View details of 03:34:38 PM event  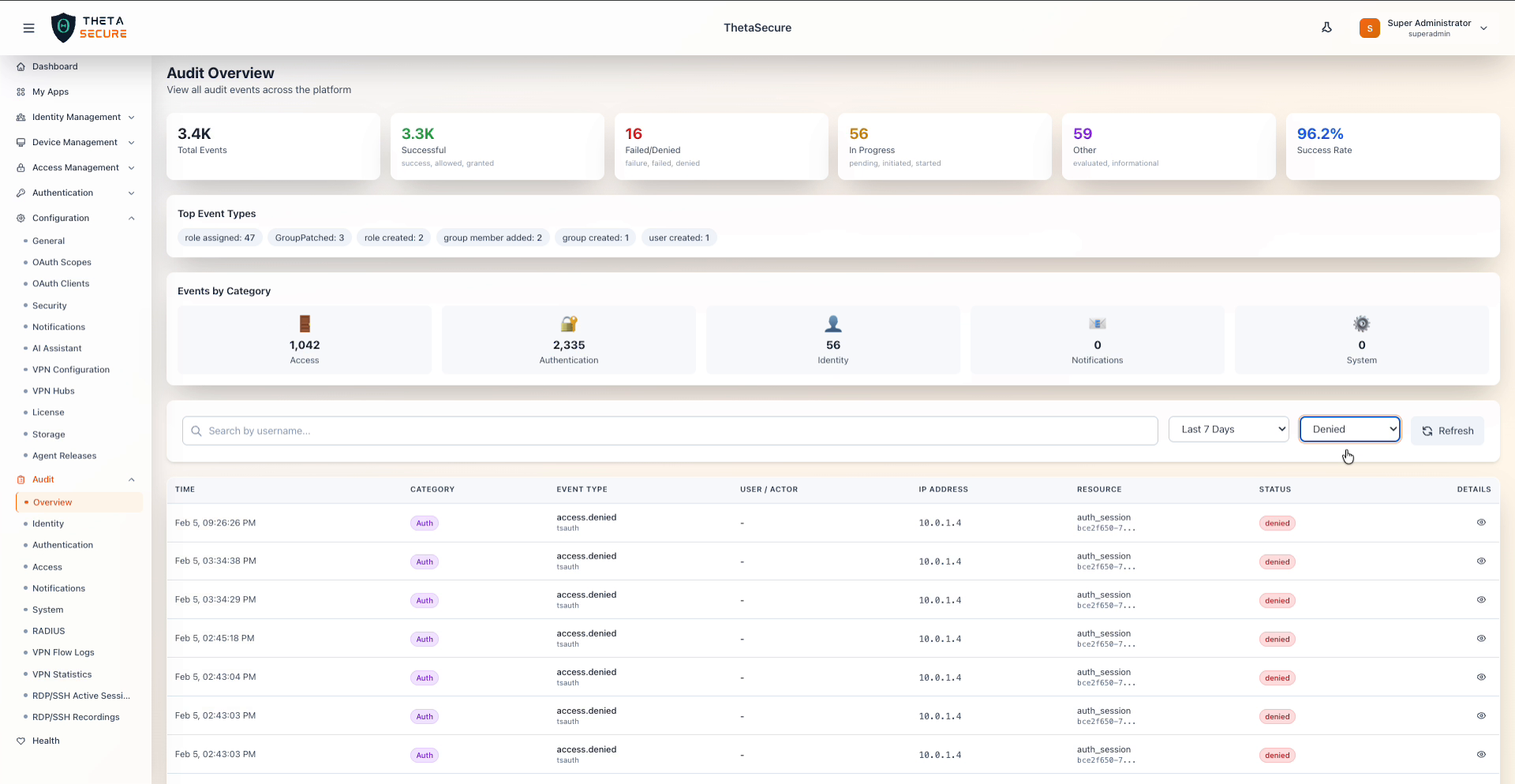1480,561
